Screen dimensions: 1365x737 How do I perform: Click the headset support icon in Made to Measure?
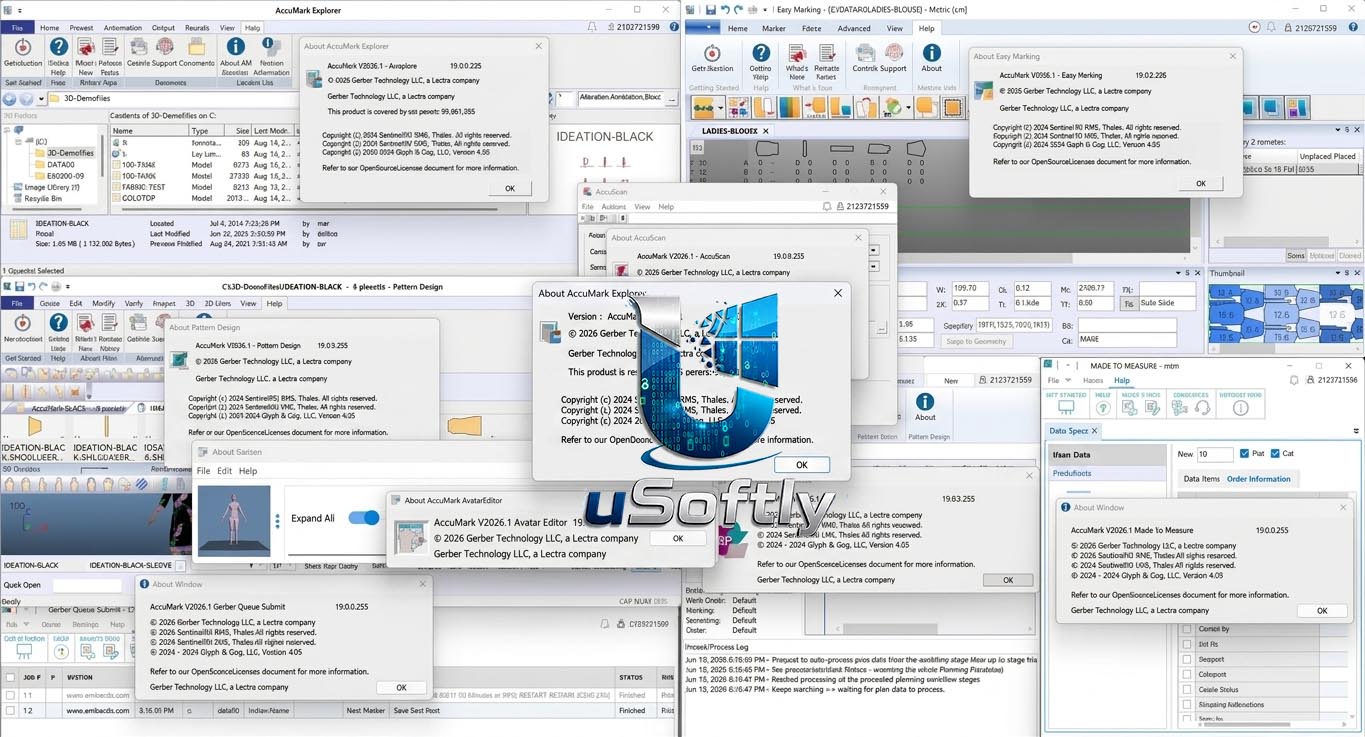tap(1203, 408)
